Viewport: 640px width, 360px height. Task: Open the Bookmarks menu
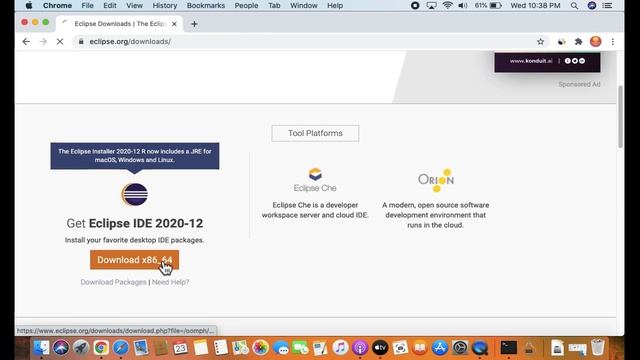pos(206,6)
